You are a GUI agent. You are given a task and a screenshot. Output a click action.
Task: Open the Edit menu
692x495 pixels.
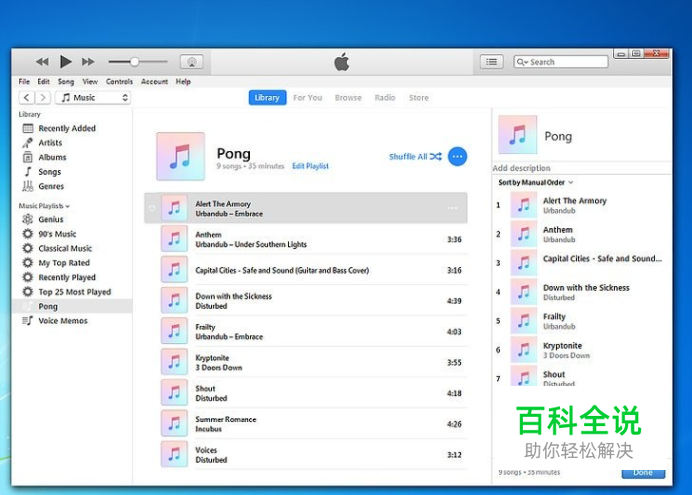(43, 82)
